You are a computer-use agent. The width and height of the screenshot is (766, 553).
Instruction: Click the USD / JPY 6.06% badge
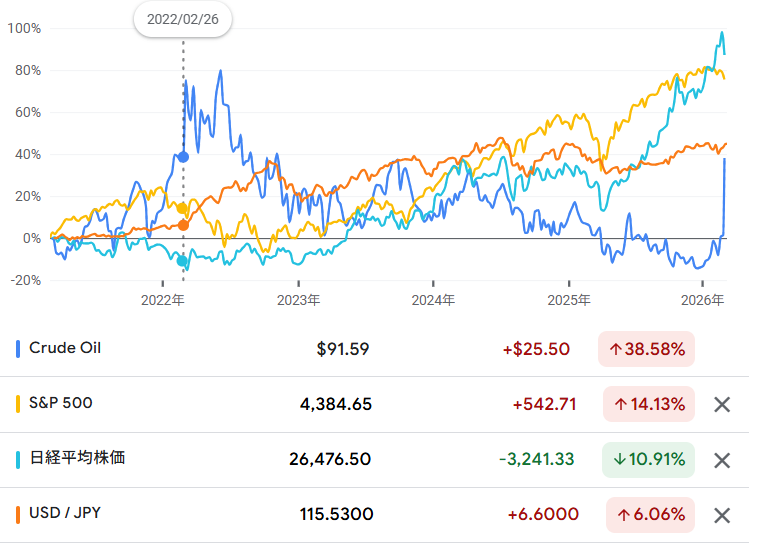647,515
